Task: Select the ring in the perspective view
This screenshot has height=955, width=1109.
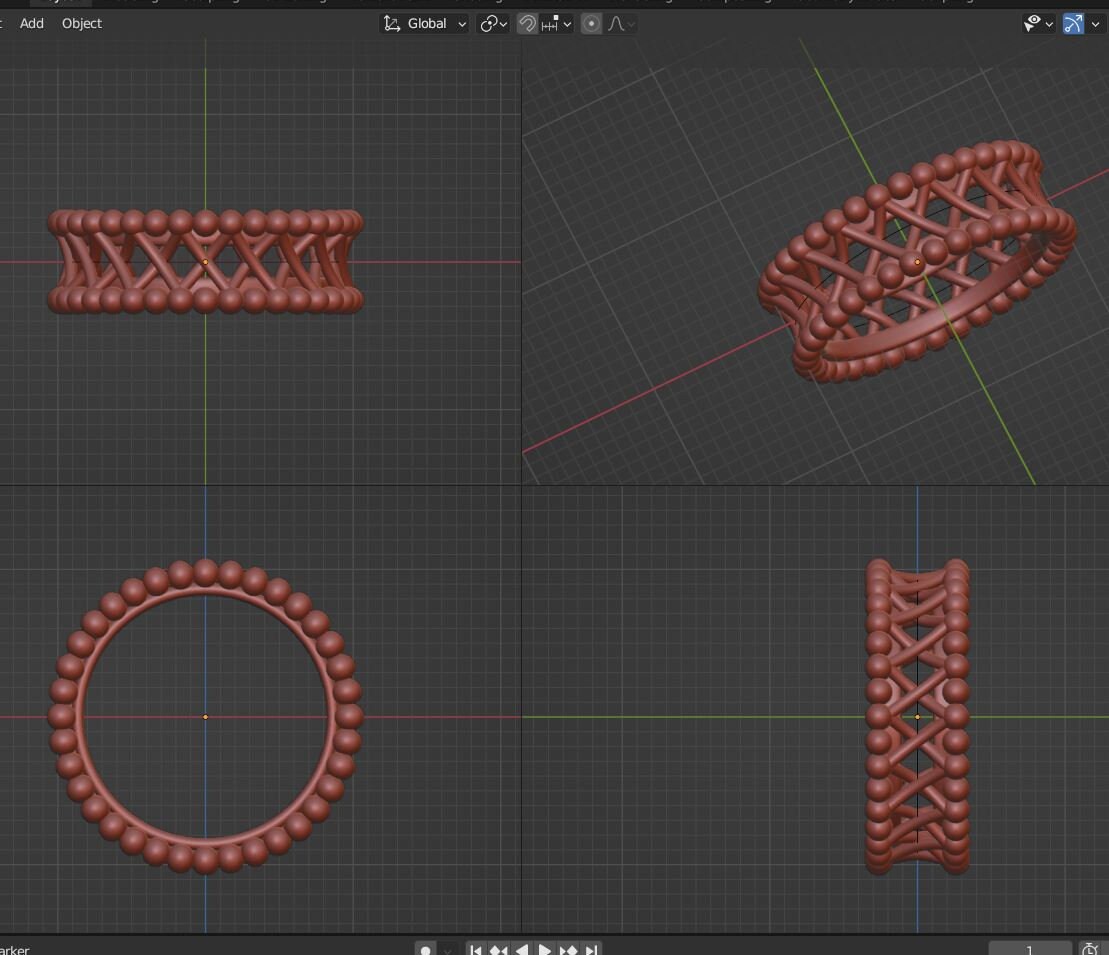Action: [x=917, y=262]
